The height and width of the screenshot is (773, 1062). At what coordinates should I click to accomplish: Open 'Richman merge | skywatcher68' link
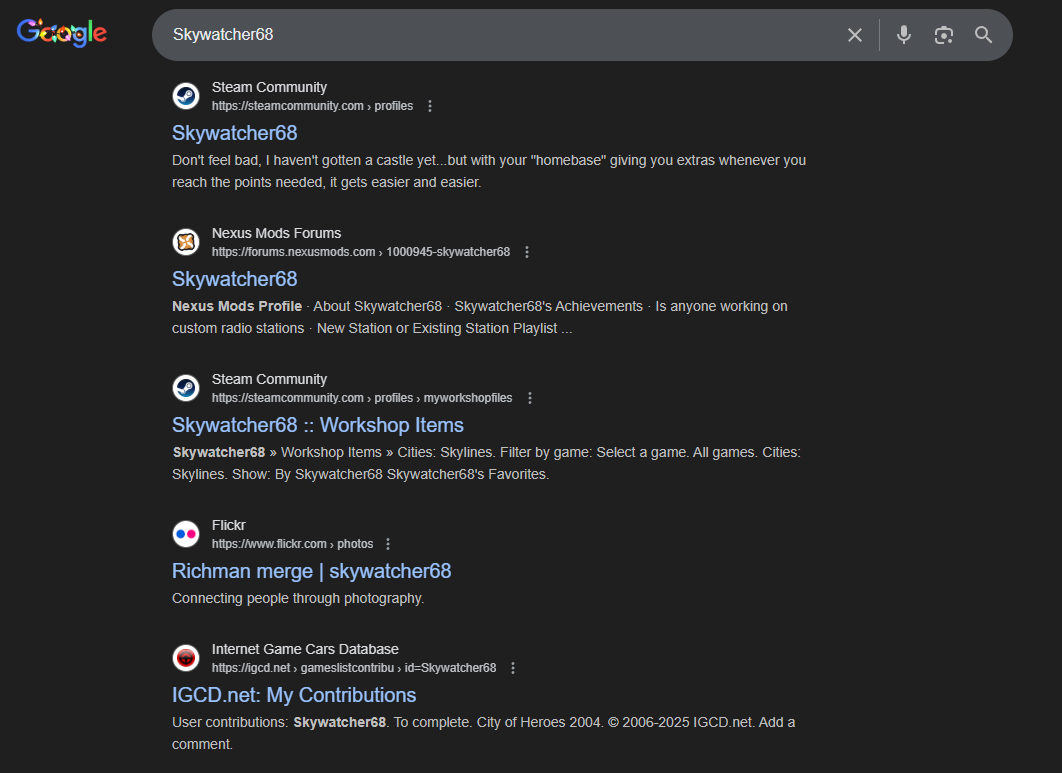pyautogui.click(x=312, y=571)
